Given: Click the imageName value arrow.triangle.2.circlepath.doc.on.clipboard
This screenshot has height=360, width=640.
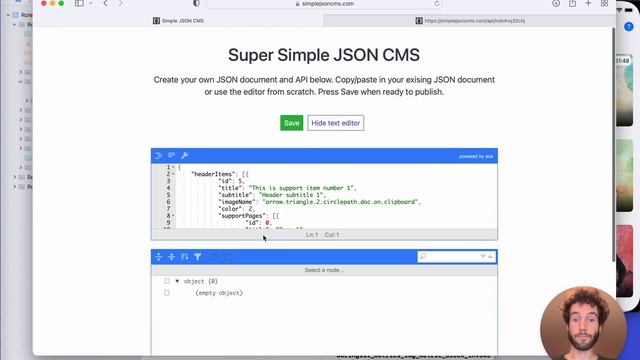Looking at the screenshot, I should (x=340, y=202).
